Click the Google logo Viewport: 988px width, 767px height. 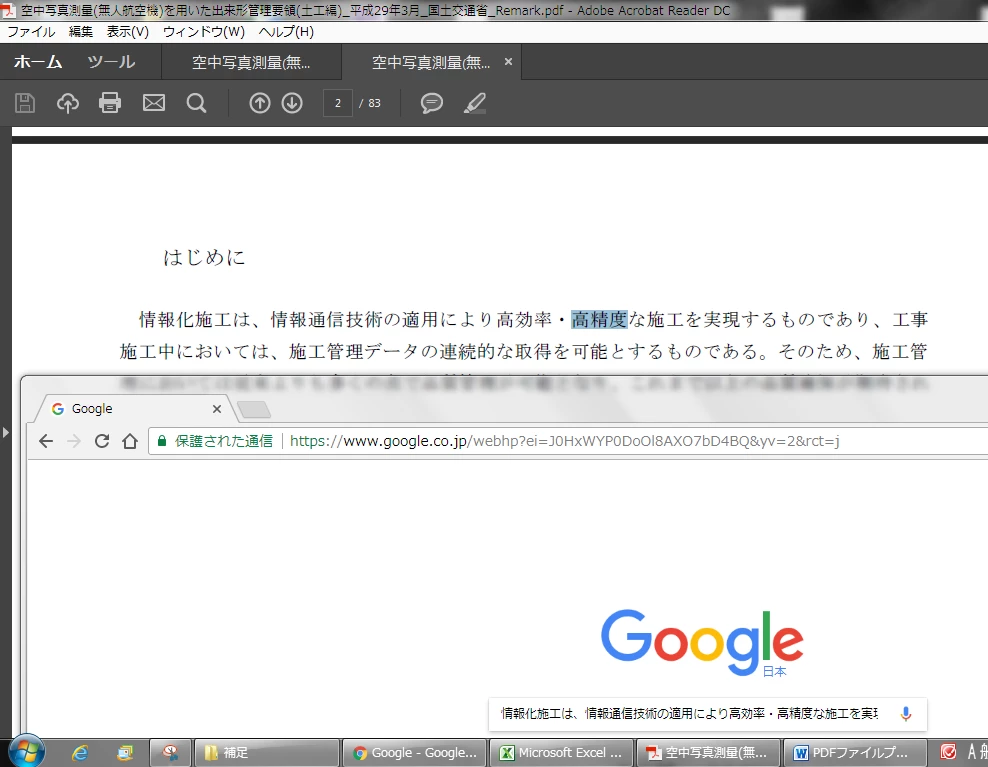click(x=702, y=642)
